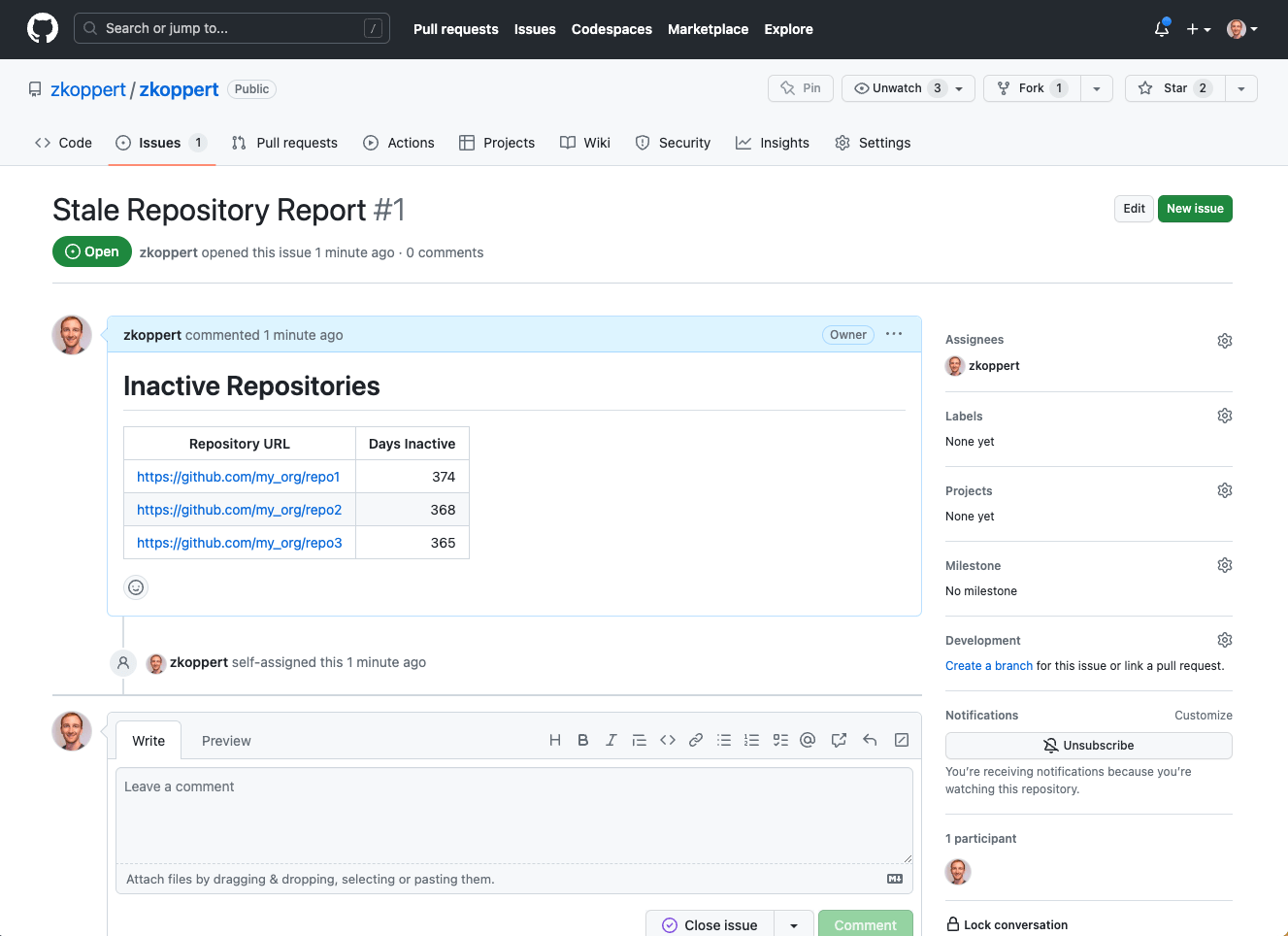Open the repo2 repository URL link

(239, 510)
